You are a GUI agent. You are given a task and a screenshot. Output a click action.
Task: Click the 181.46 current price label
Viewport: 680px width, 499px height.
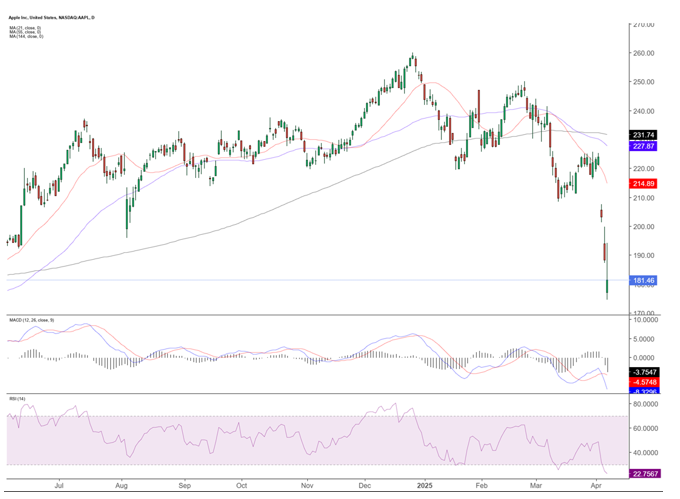pyautogui.click(x=643, y=281)
